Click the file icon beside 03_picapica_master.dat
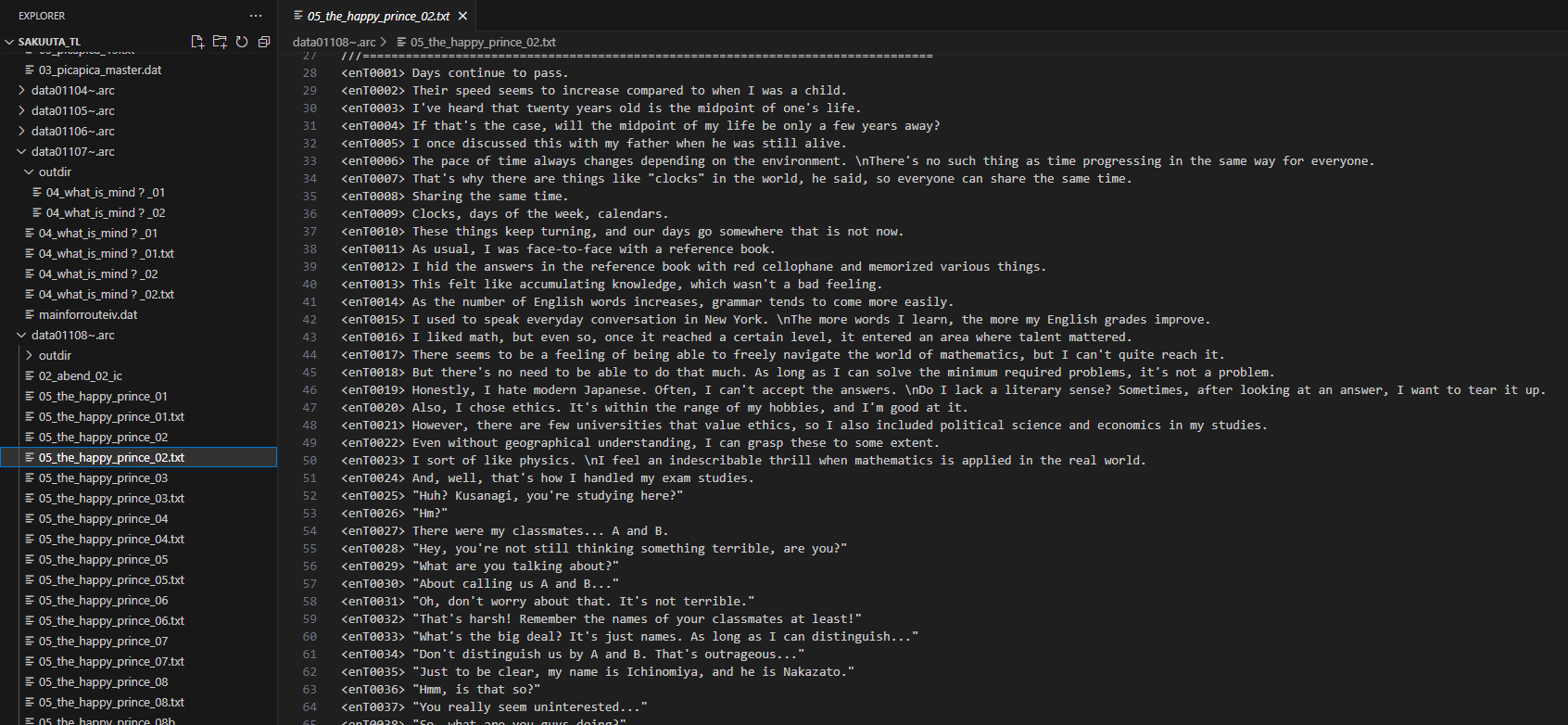1568x725 pixels. tap(30, 70)
